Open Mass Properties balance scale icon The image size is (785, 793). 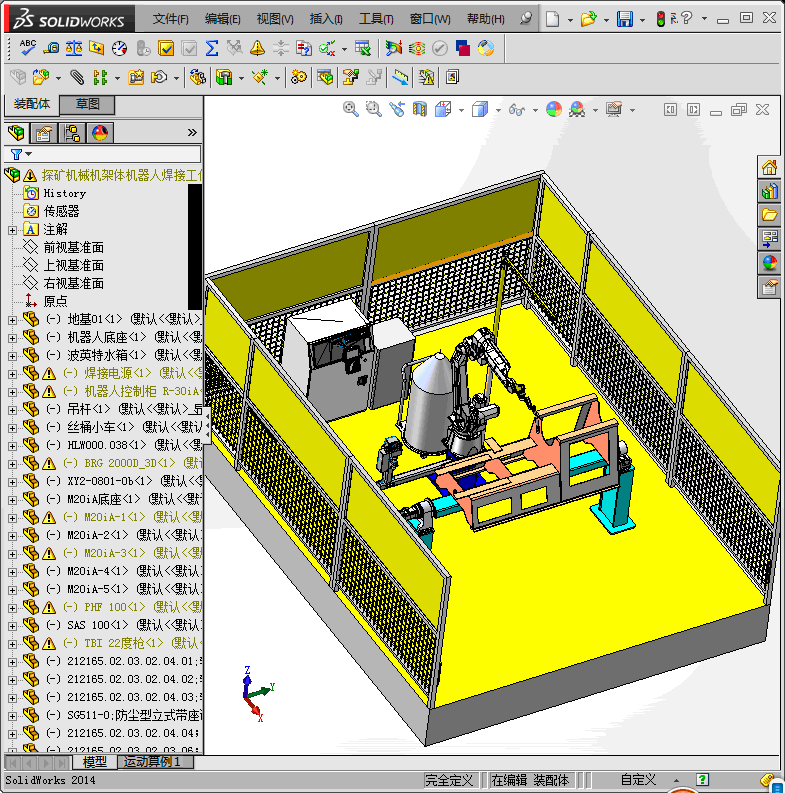pos(74,48)
